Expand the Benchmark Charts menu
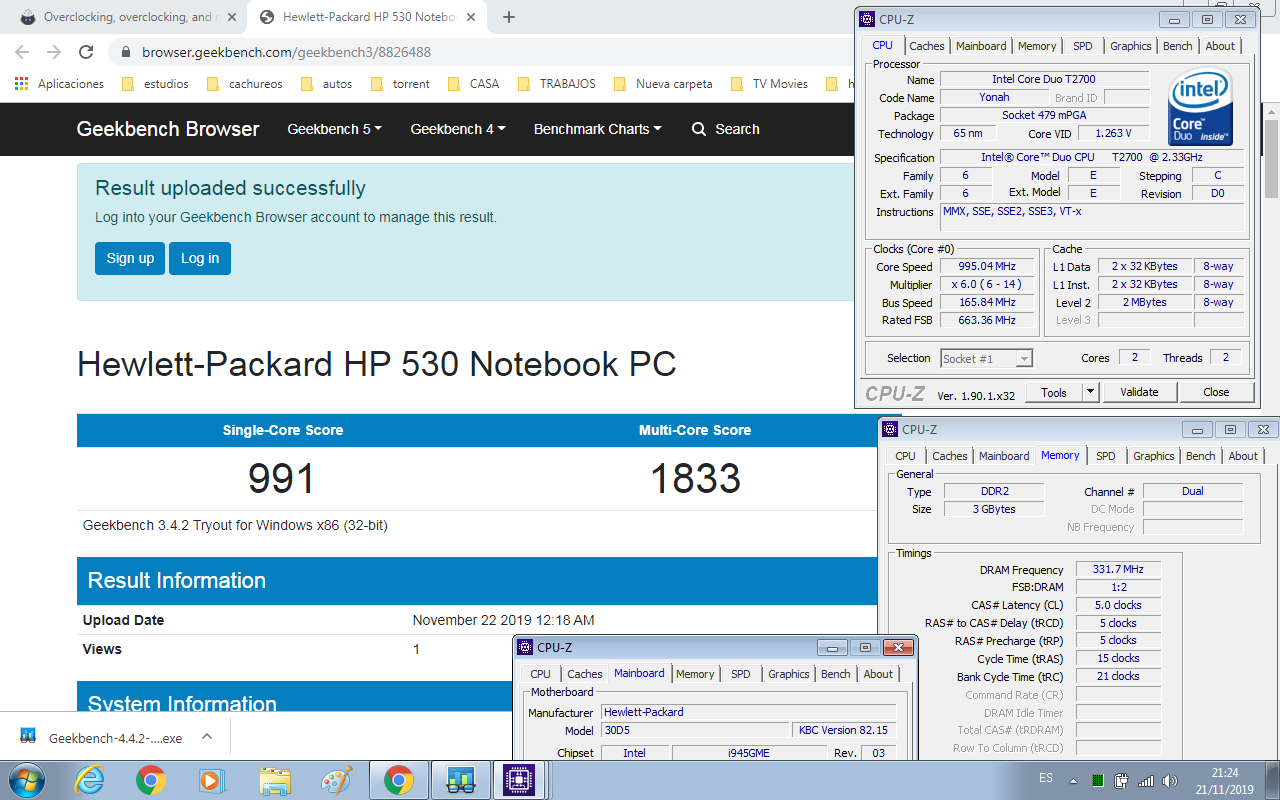 click(x=598, y=129)
